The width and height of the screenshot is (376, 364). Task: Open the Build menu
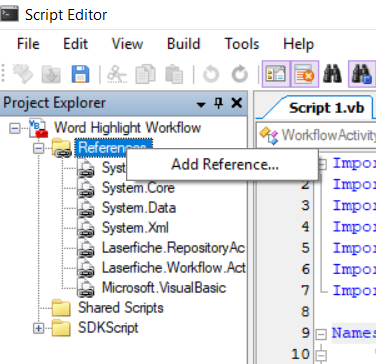[183, 44]
